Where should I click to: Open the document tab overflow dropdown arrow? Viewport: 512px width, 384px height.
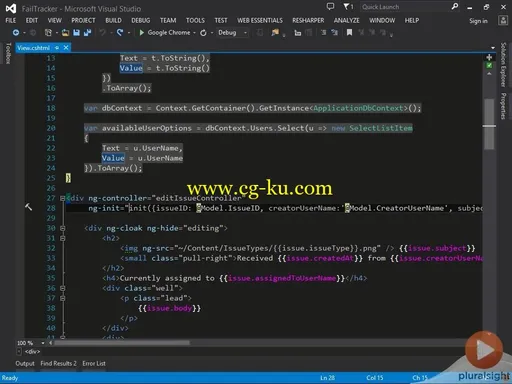point(493,48)
